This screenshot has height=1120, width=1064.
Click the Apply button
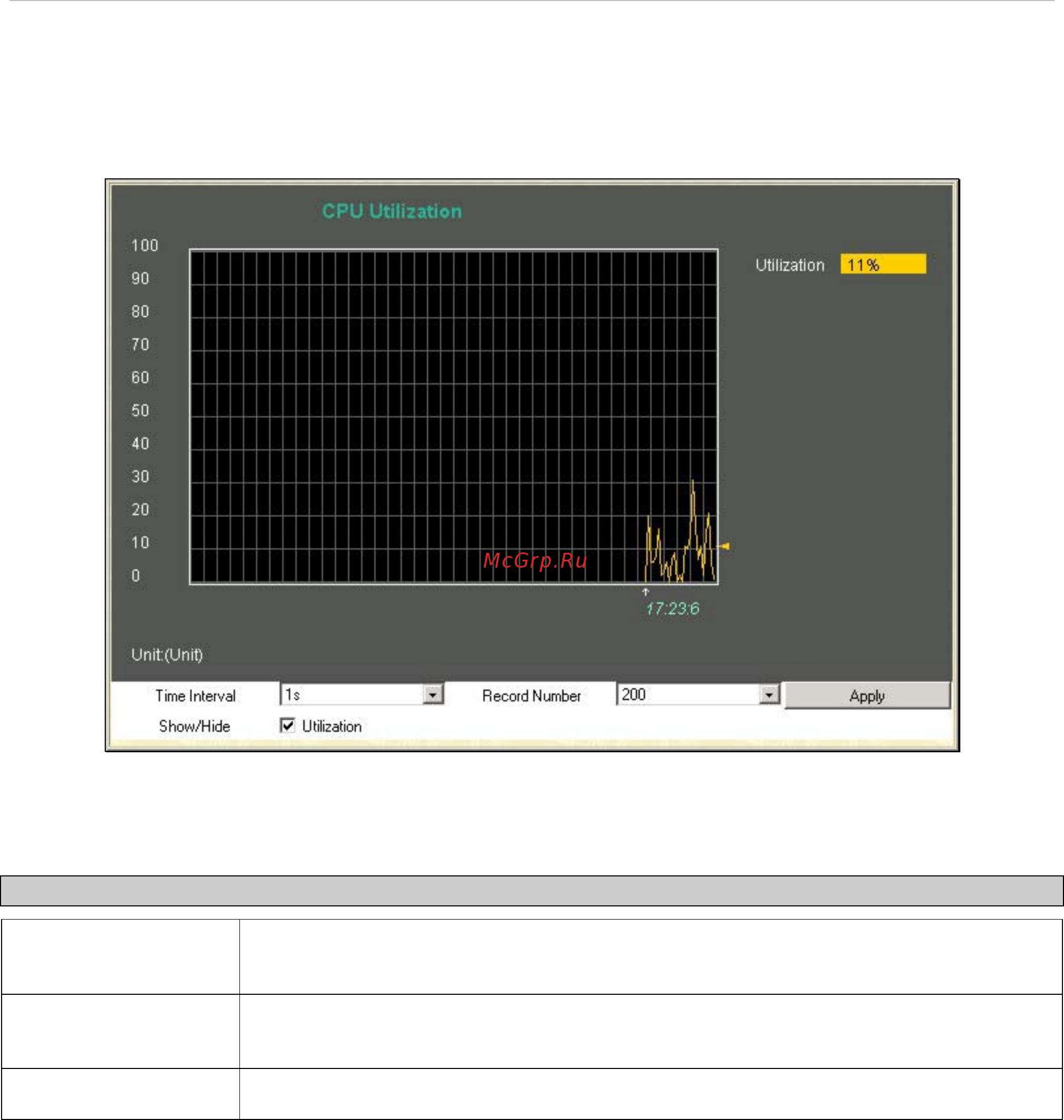point(867,695)
